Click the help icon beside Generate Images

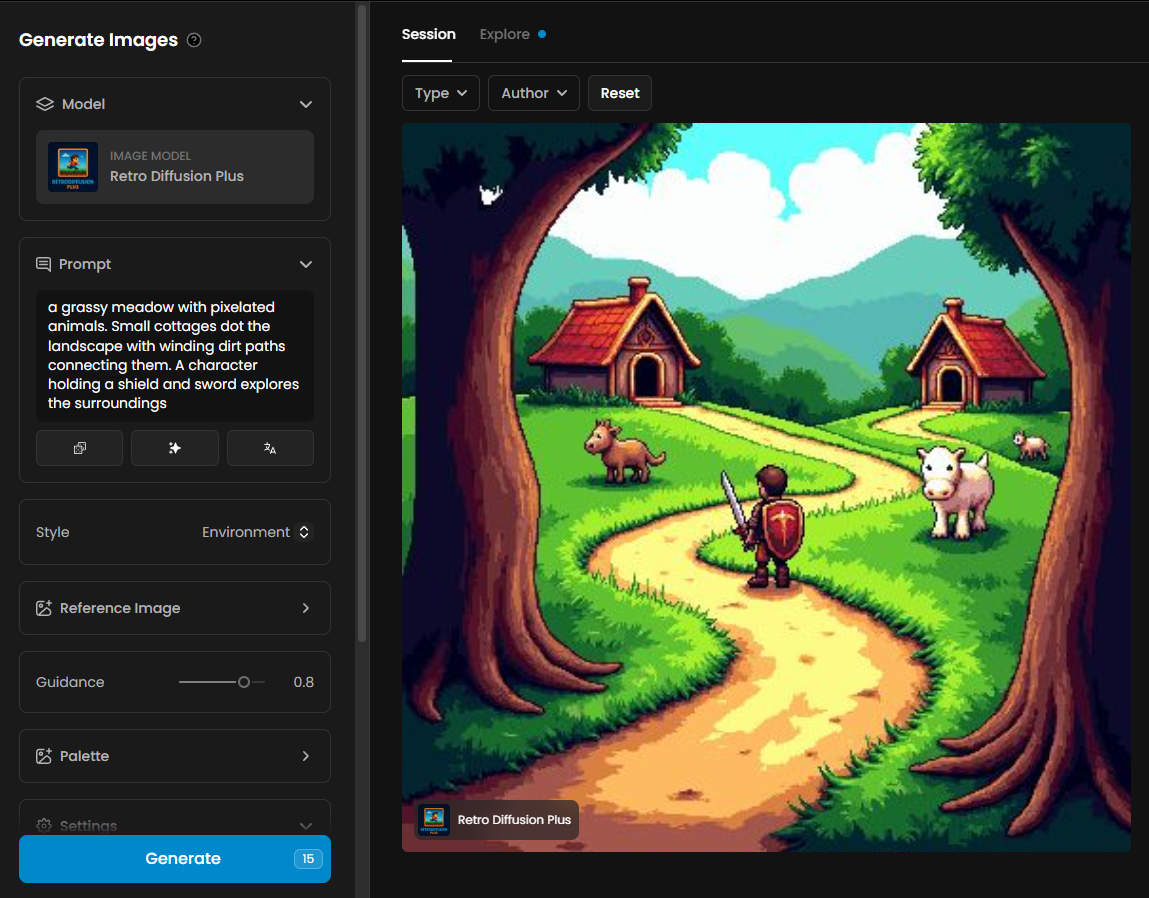(194, 40)
